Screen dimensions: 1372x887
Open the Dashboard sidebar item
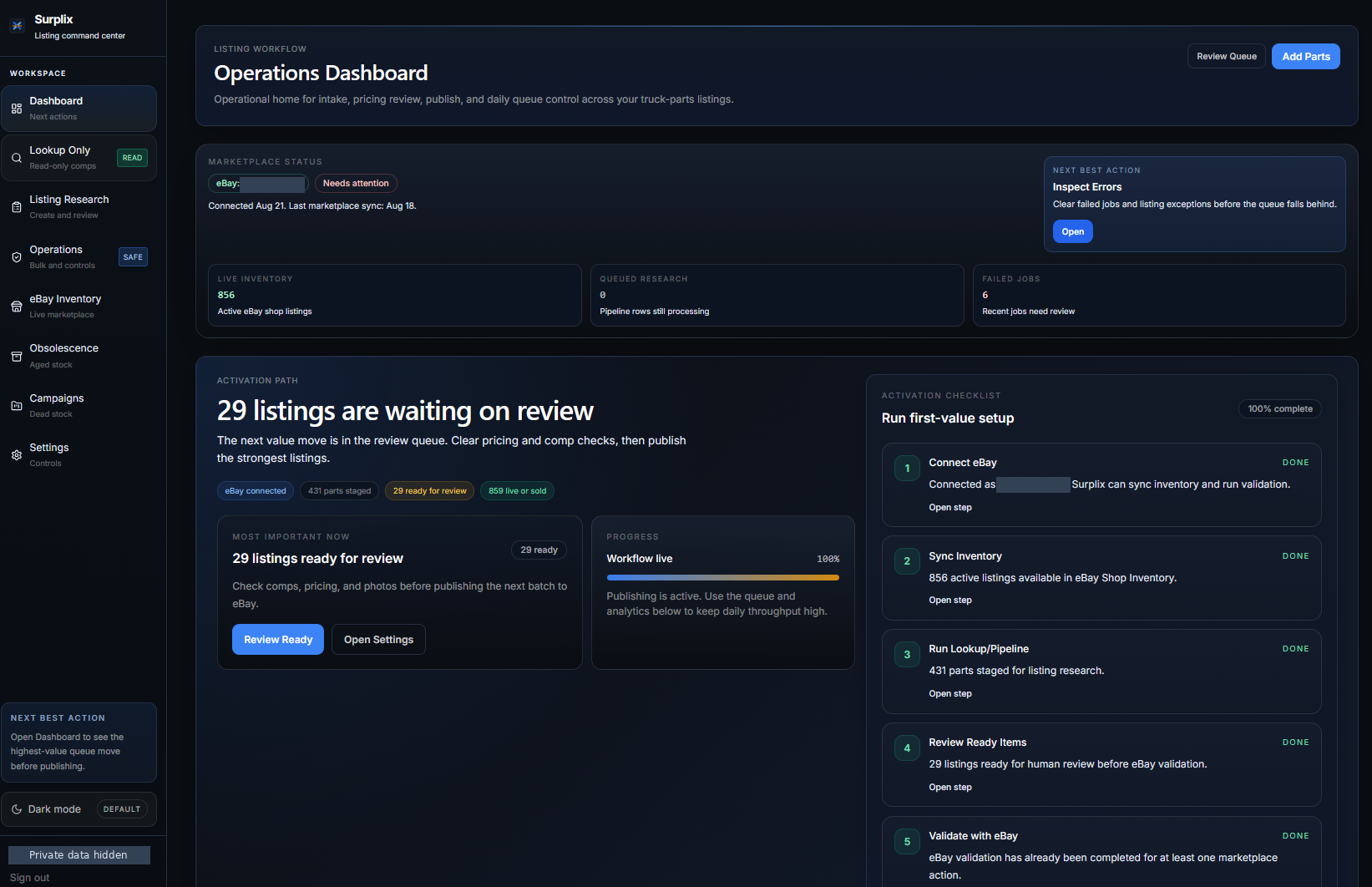[78, 109]
